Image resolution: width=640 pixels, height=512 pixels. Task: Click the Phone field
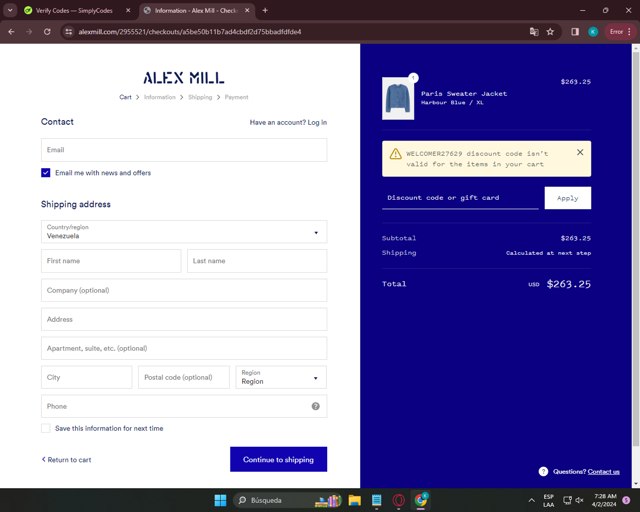(184, 406)
